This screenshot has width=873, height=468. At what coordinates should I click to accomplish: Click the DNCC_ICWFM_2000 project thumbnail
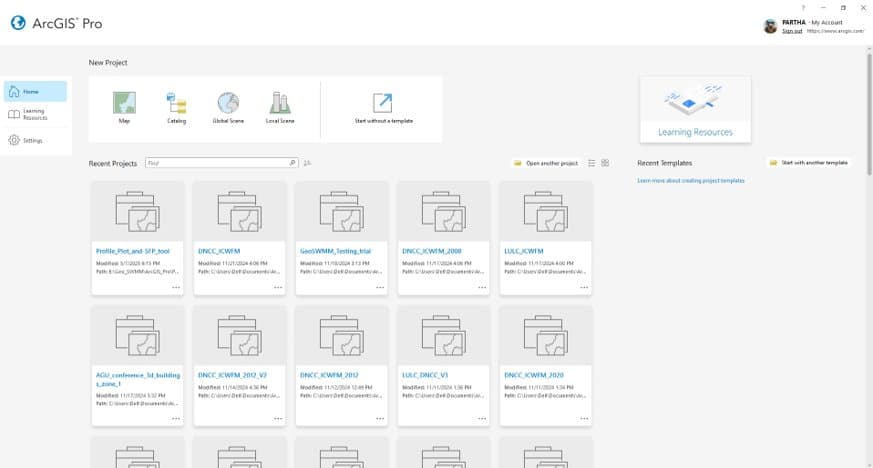444,211
